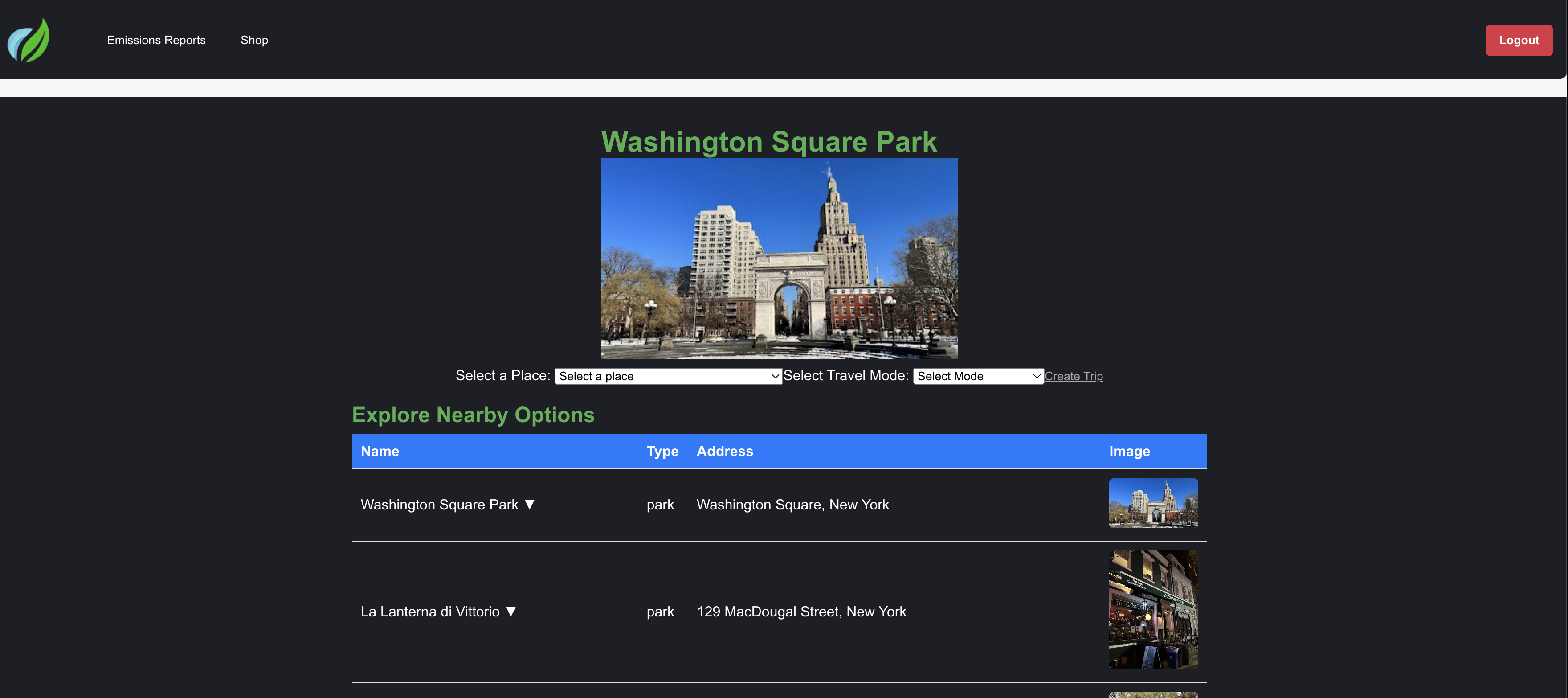Open the Emissions Reports page
This screenshot has width=1568, height=698.
(x=156, y=40)
